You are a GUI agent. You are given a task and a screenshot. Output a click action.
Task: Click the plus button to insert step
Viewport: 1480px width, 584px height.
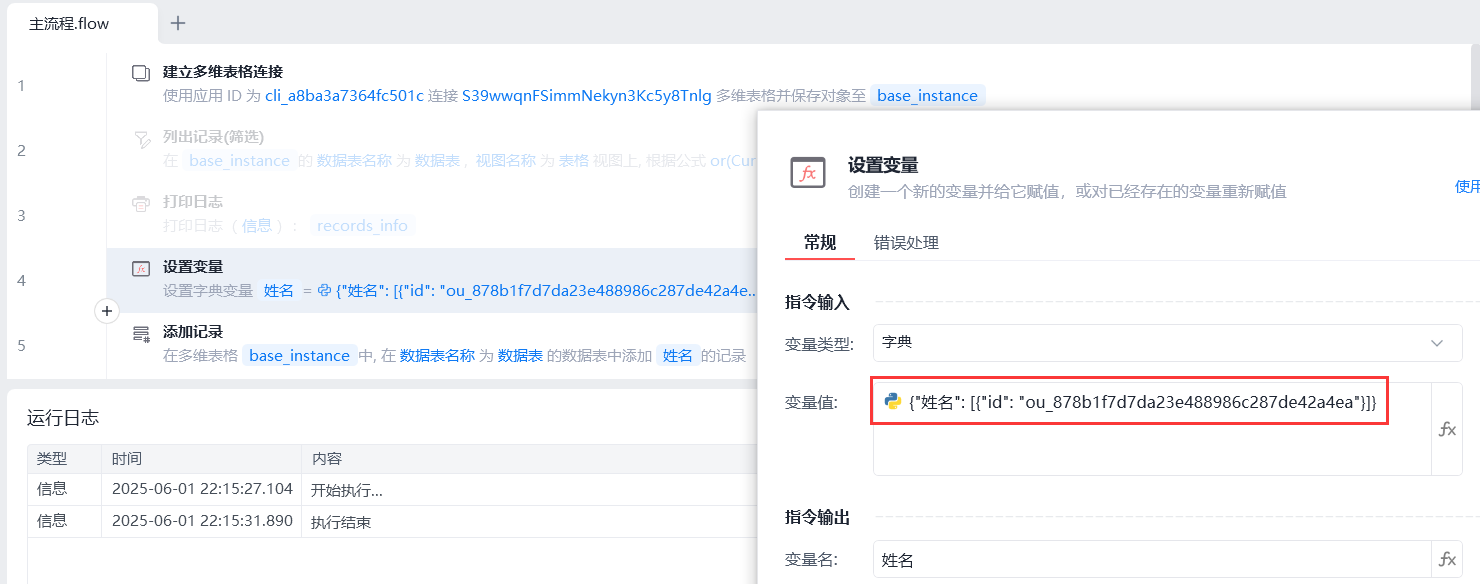point(107,311)
